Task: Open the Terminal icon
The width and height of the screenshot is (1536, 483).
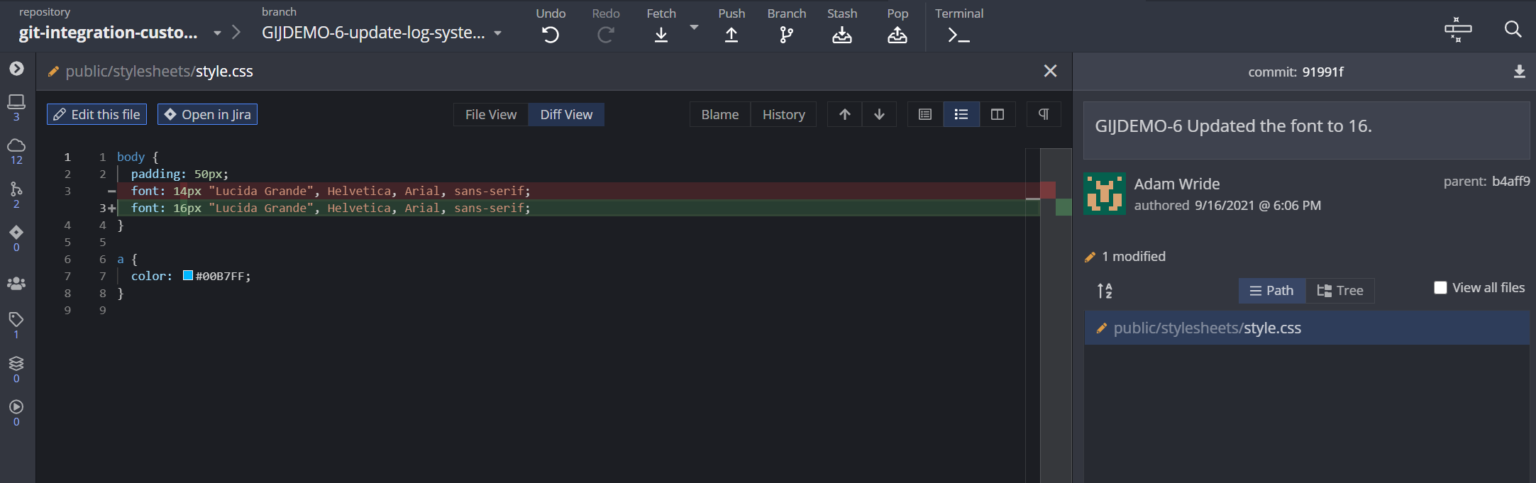Action: click(959, 35)
